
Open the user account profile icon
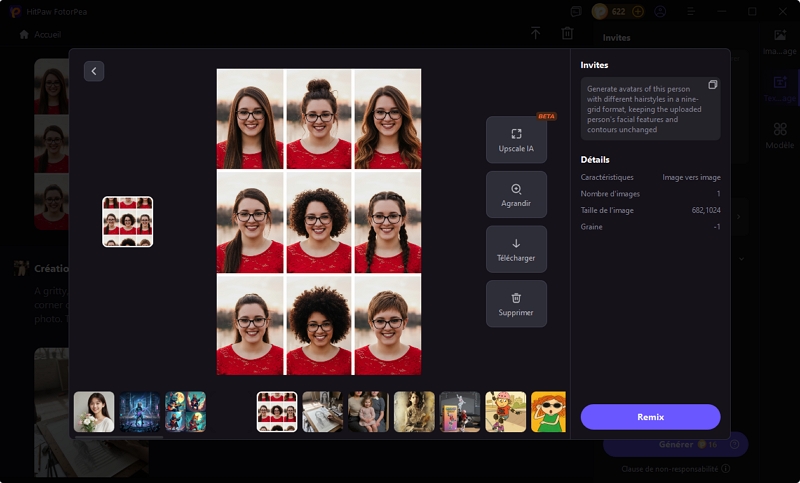click(x=660, y=11)
